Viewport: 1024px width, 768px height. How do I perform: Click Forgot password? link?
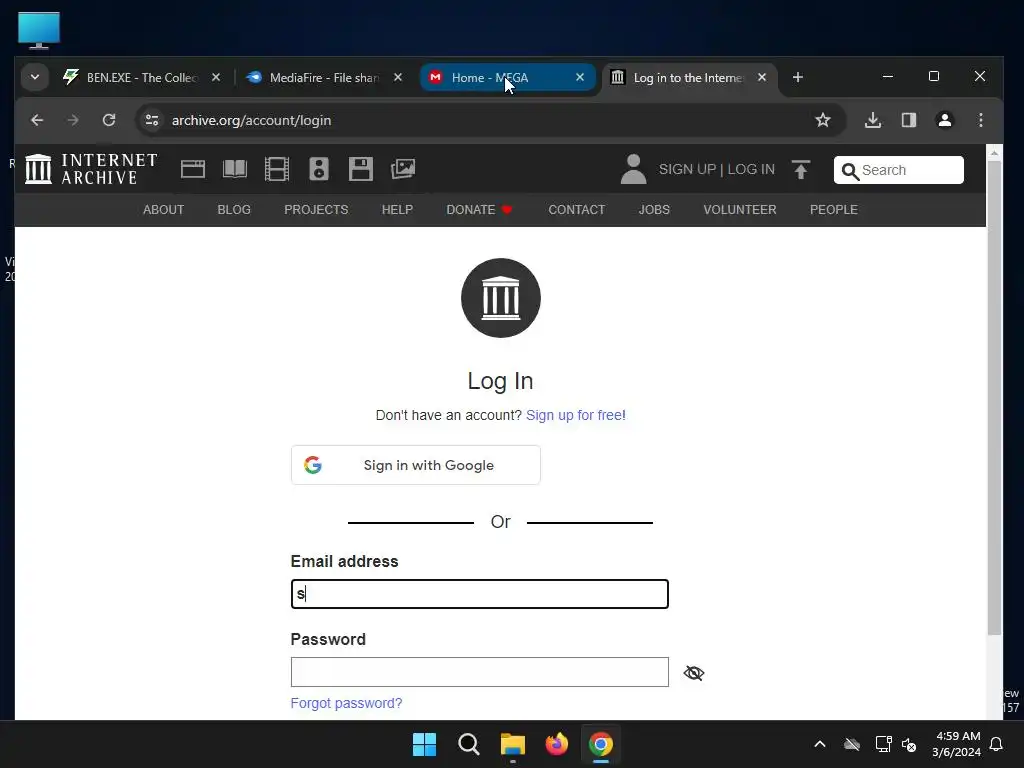[346, 703]
